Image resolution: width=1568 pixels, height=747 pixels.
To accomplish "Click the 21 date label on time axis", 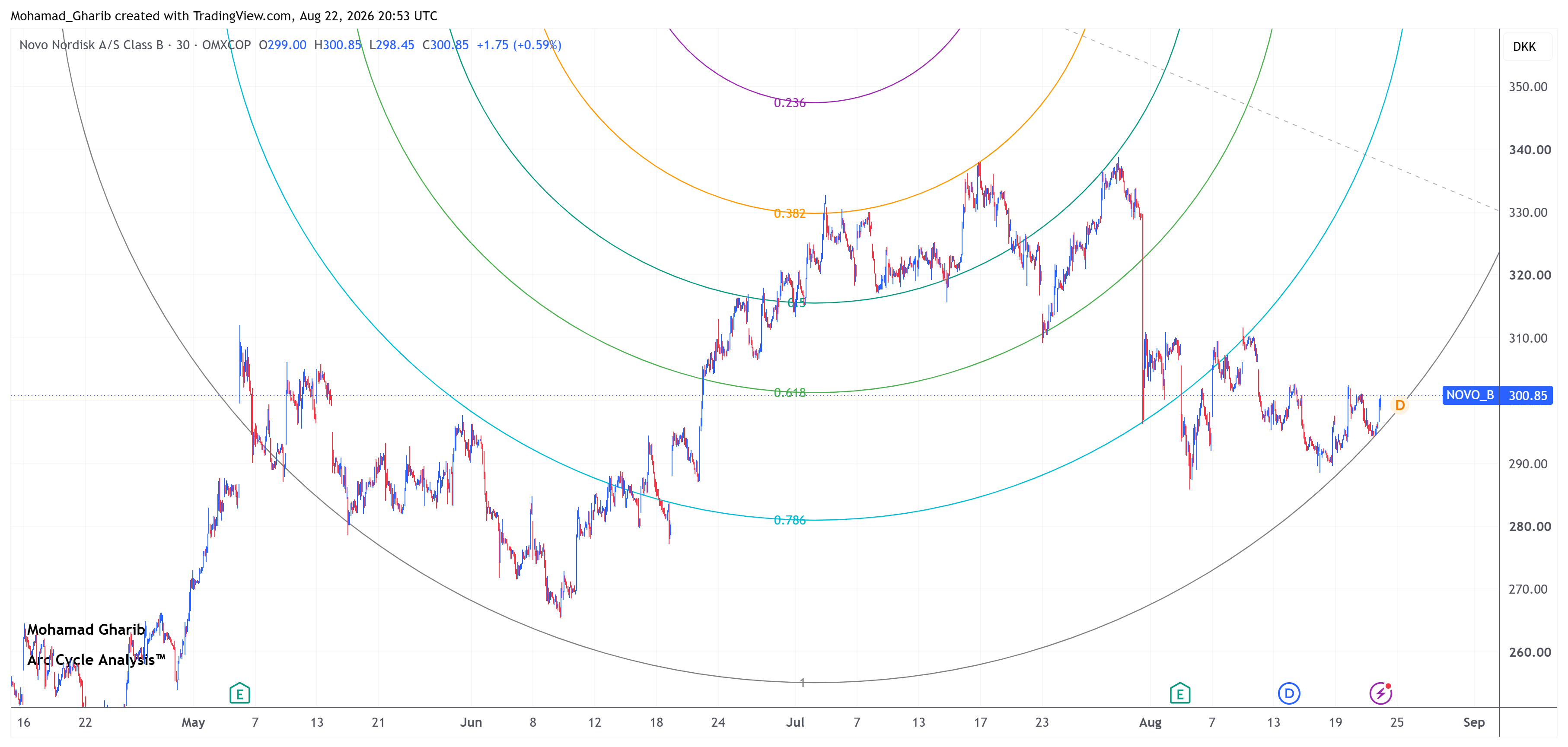I will [378, 723].
